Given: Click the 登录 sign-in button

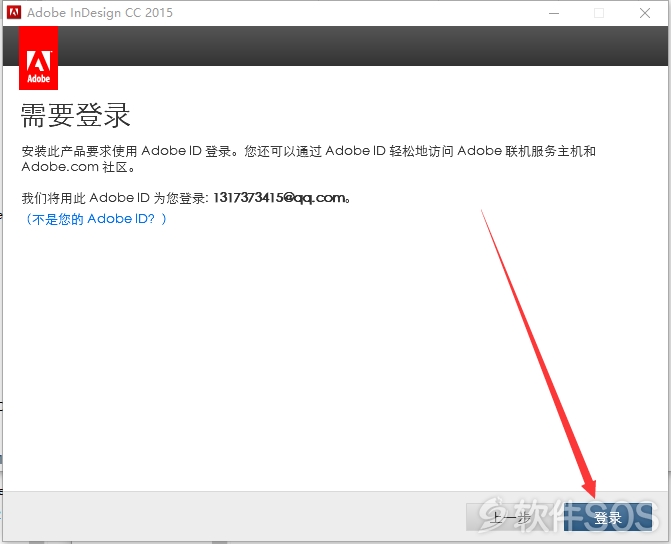Looking at the screenshot, I should [608, 517].
